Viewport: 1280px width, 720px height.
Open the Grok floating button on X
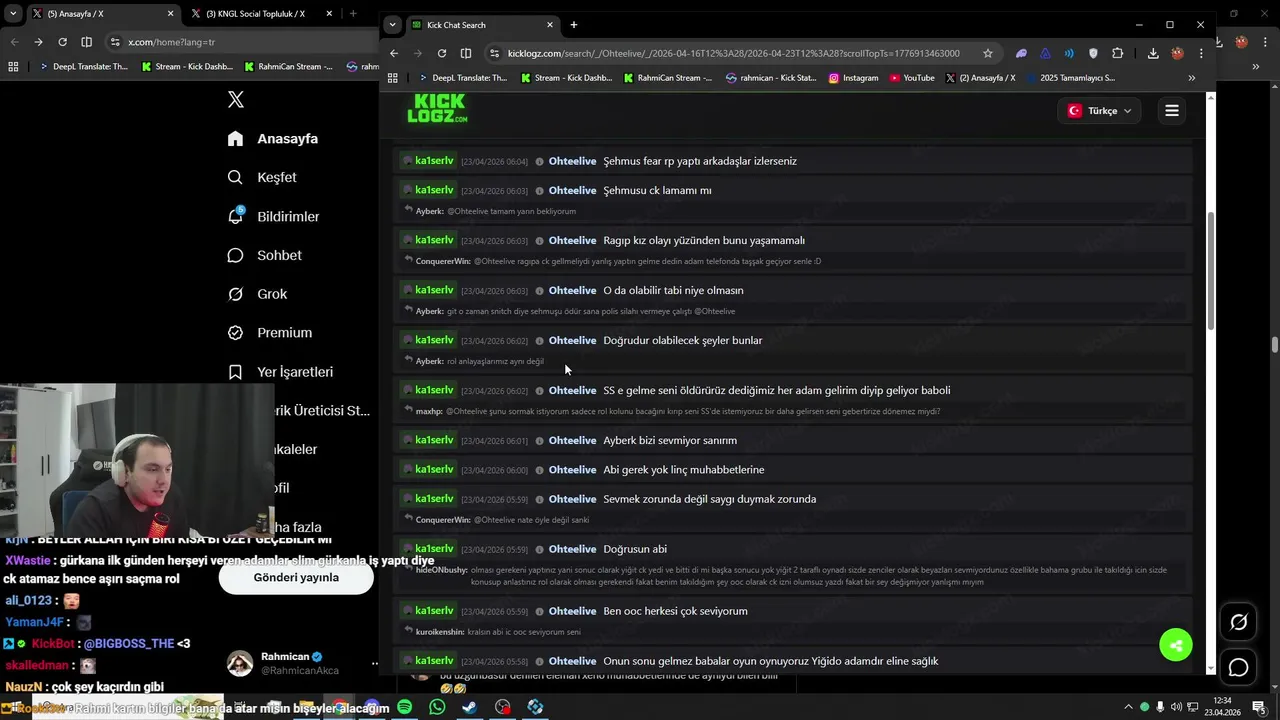(x=1238, y=622)
